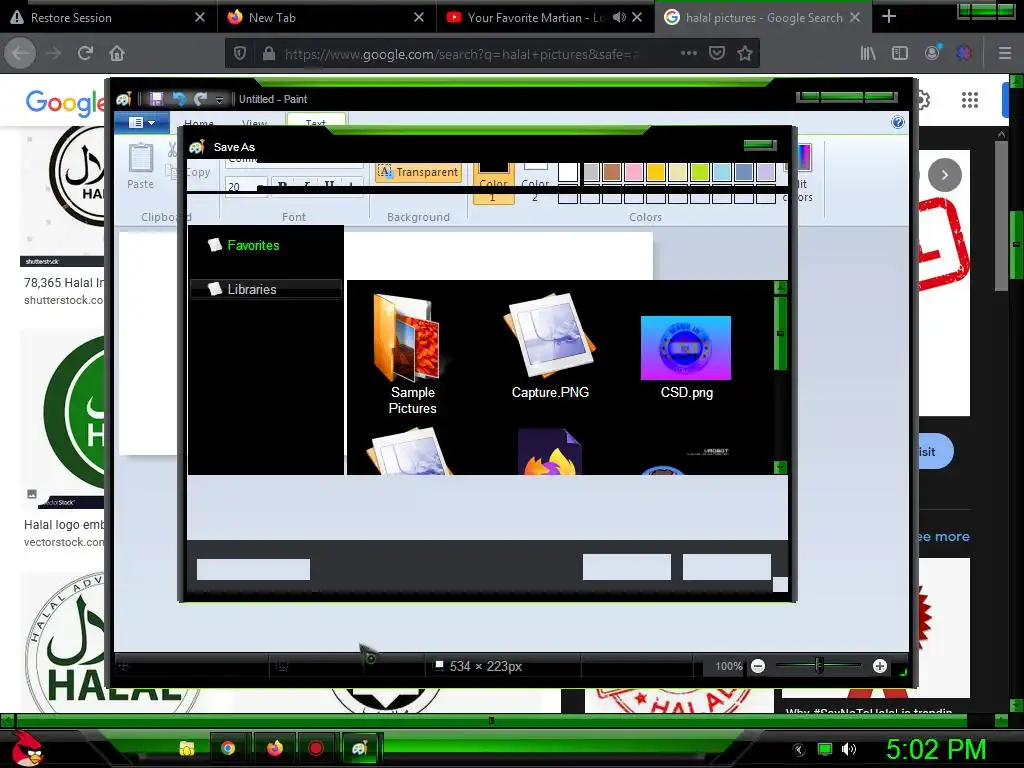
Task: Open a new browser tab with plus
Action: (x=889, y=16)
